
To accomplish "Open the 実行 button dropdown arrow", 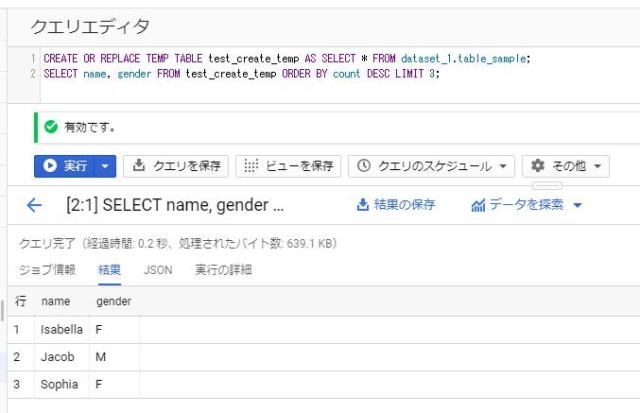I will pos(105,166).
